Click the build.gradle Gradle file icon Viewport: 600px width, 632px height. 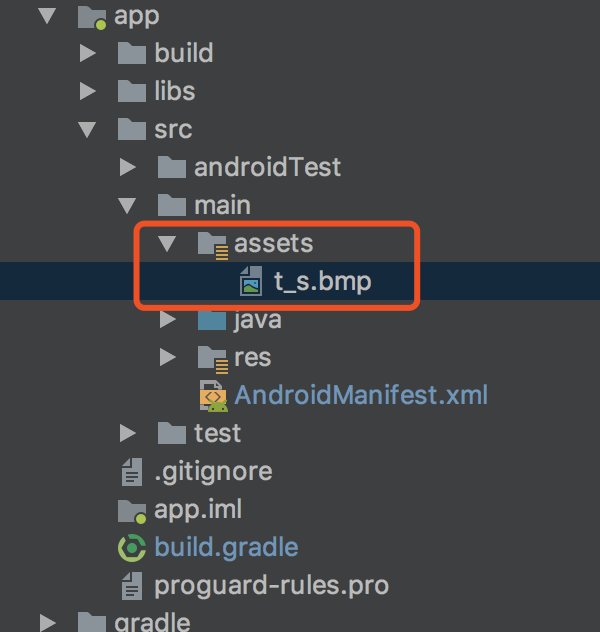coord(132,548)
